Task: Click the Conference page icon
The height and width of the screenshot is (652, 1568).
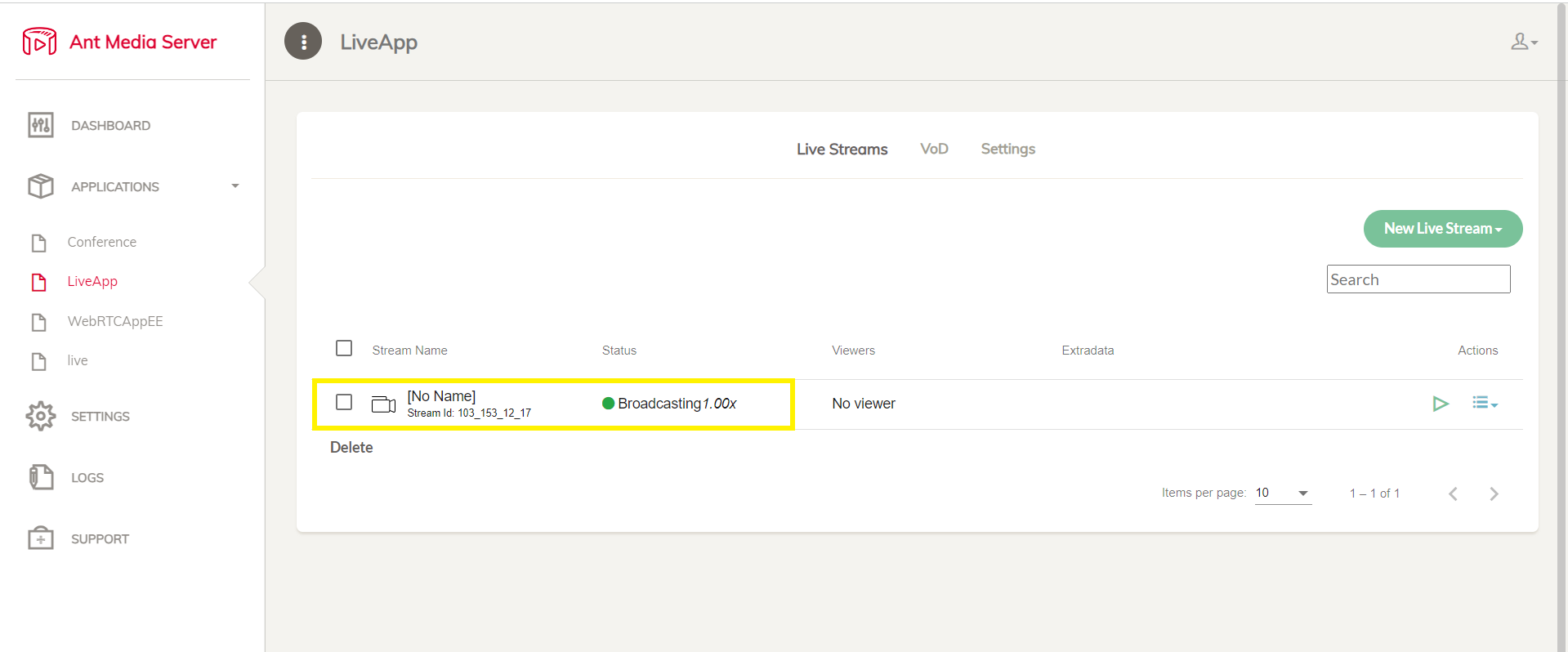Action: coord(38,243)
